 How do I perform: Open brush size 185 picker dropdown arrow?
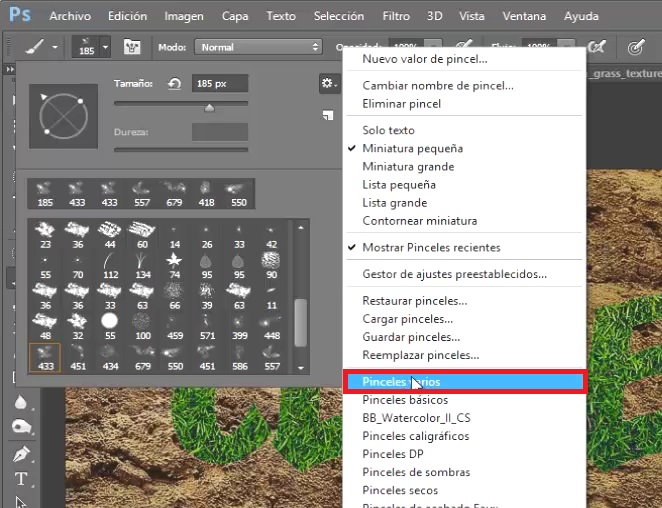click(105, 46)
